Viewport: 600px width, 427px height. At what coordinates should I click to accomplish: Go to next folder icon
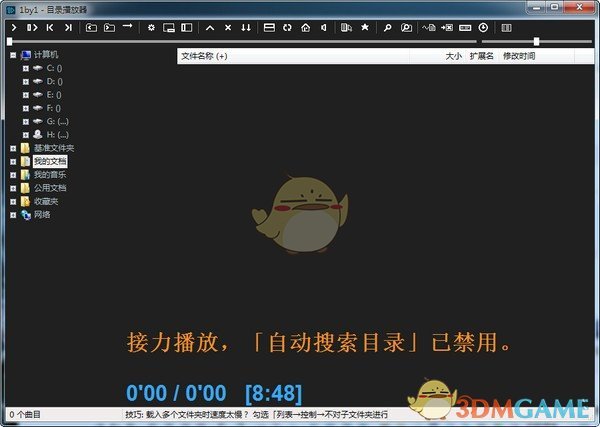(109, 28)
